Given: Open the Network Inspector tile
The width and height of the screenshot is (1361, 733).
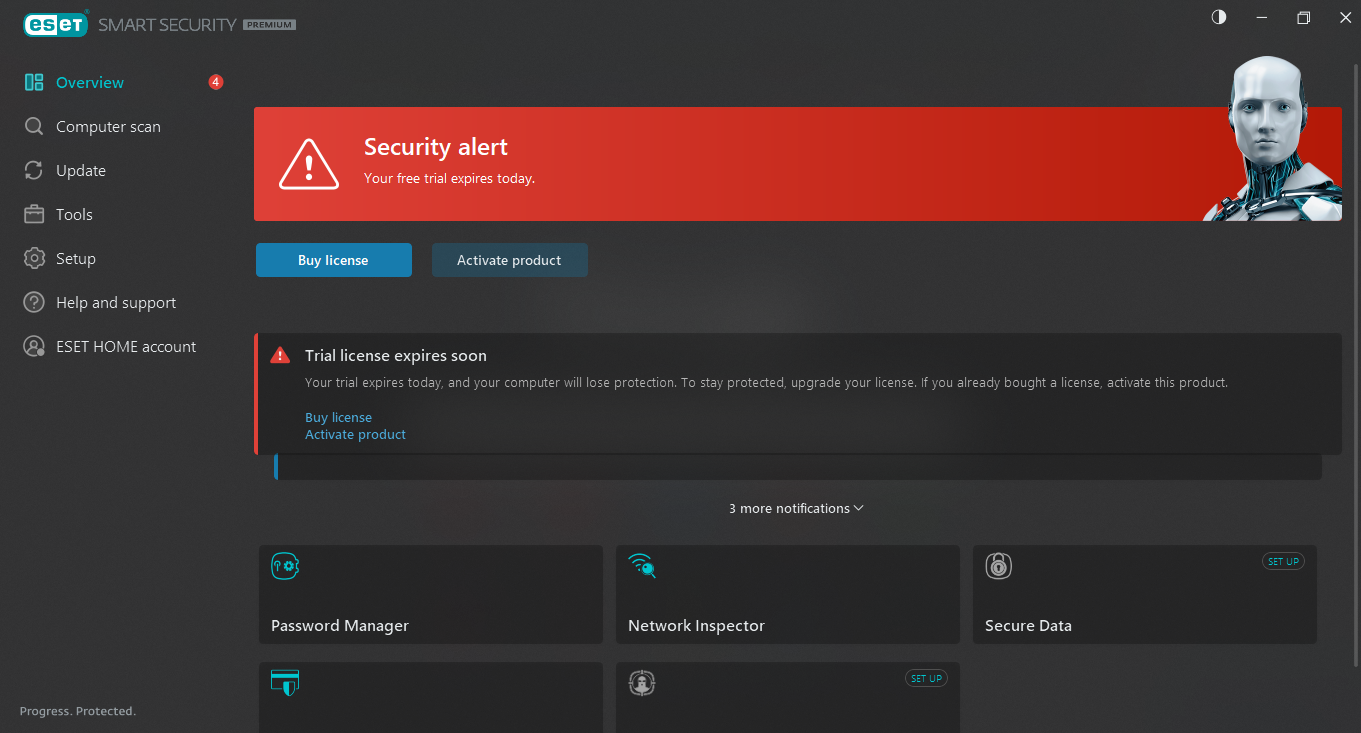Looking at the screenshot, I should [x=788, y=595].
